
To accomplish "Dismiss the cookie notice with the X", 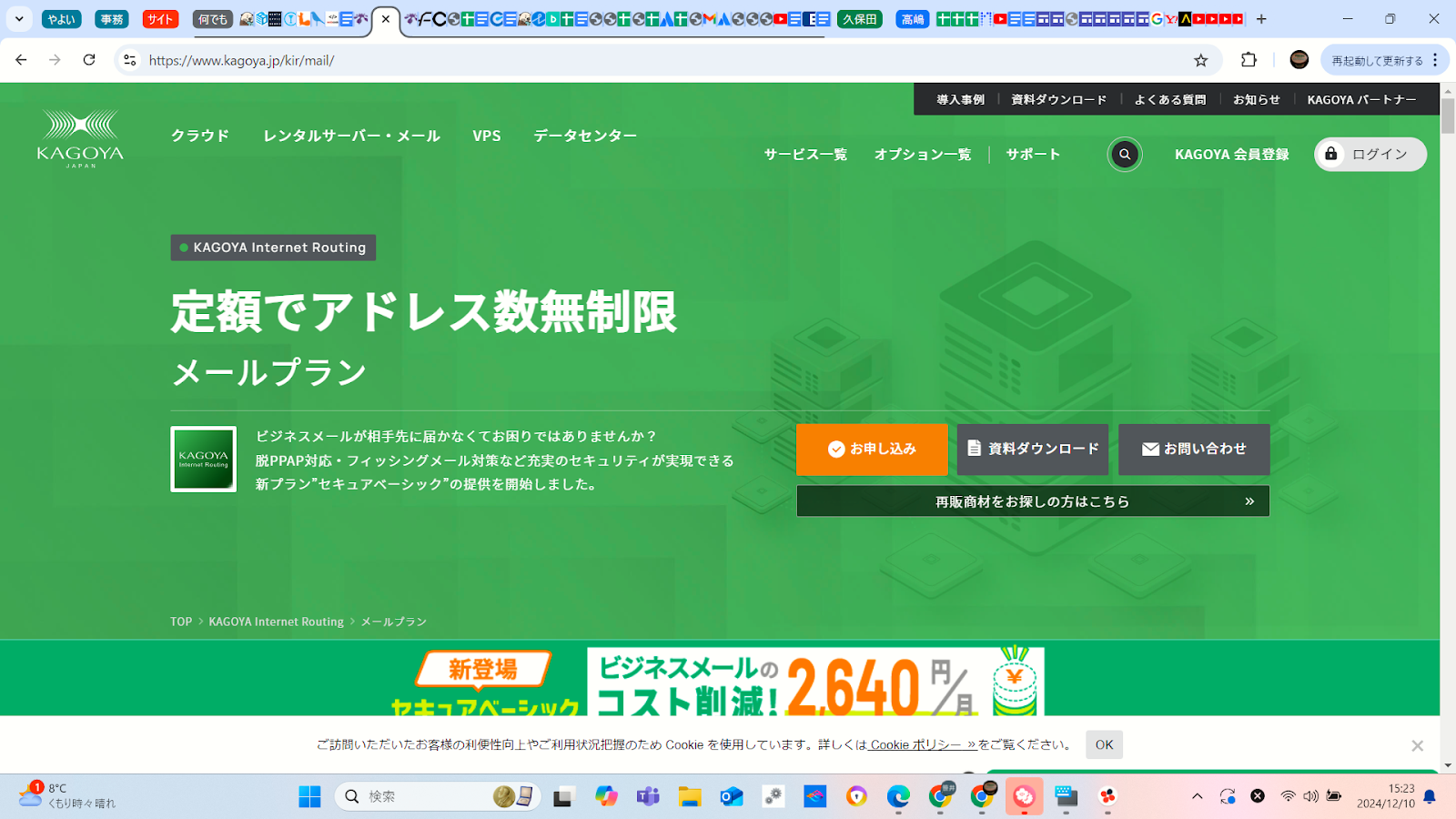I will pyautogui.click(x=1417, y=746).
